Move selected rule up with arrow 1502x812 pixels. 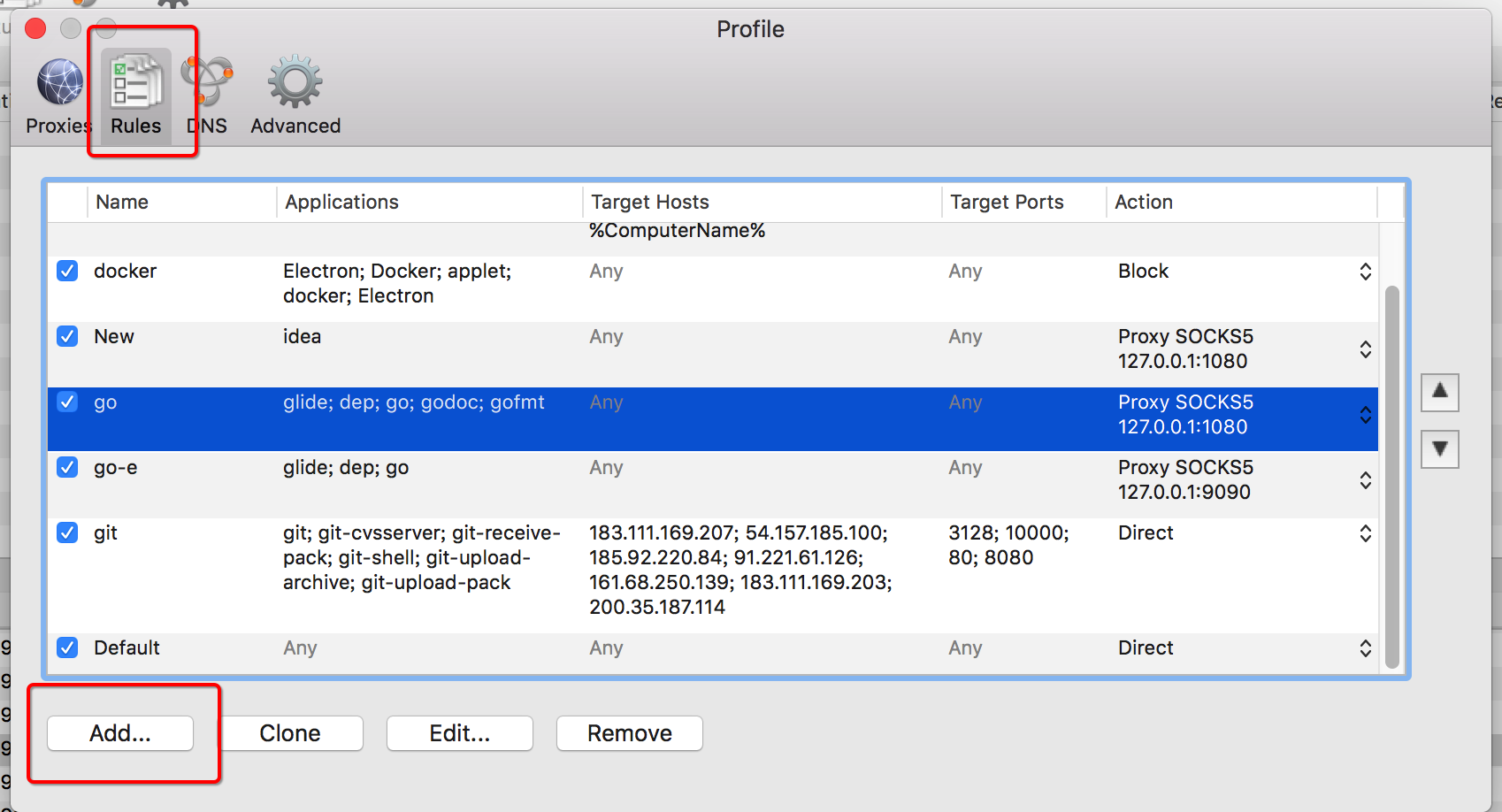click(x=1439, y=392)
